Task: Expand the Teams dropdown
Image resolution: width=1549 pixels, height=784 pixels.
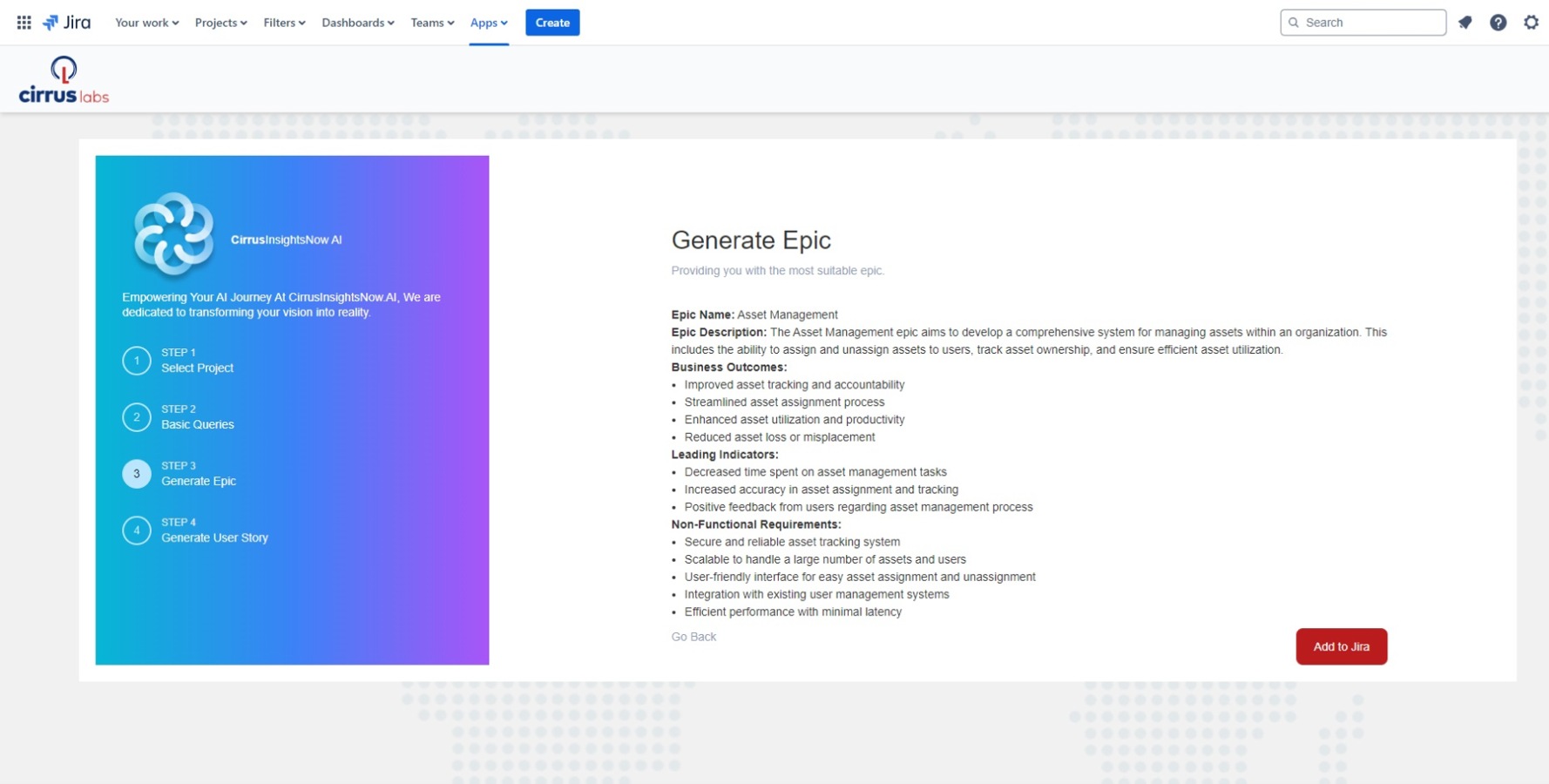Action: click(x=432, y=23)
